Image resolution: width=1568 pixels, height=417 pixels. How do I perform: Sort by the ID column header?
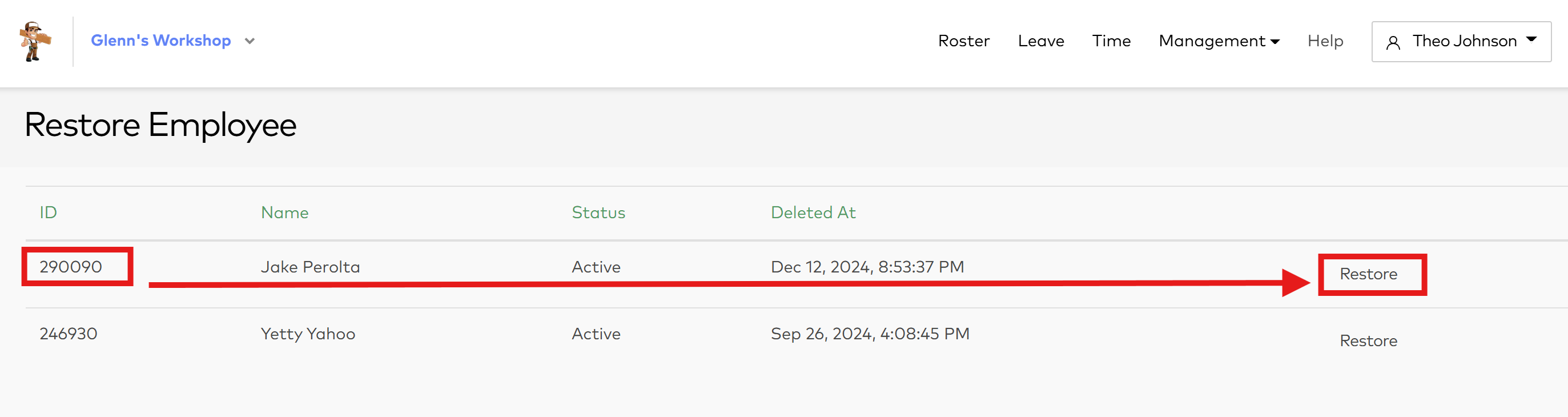48,212
